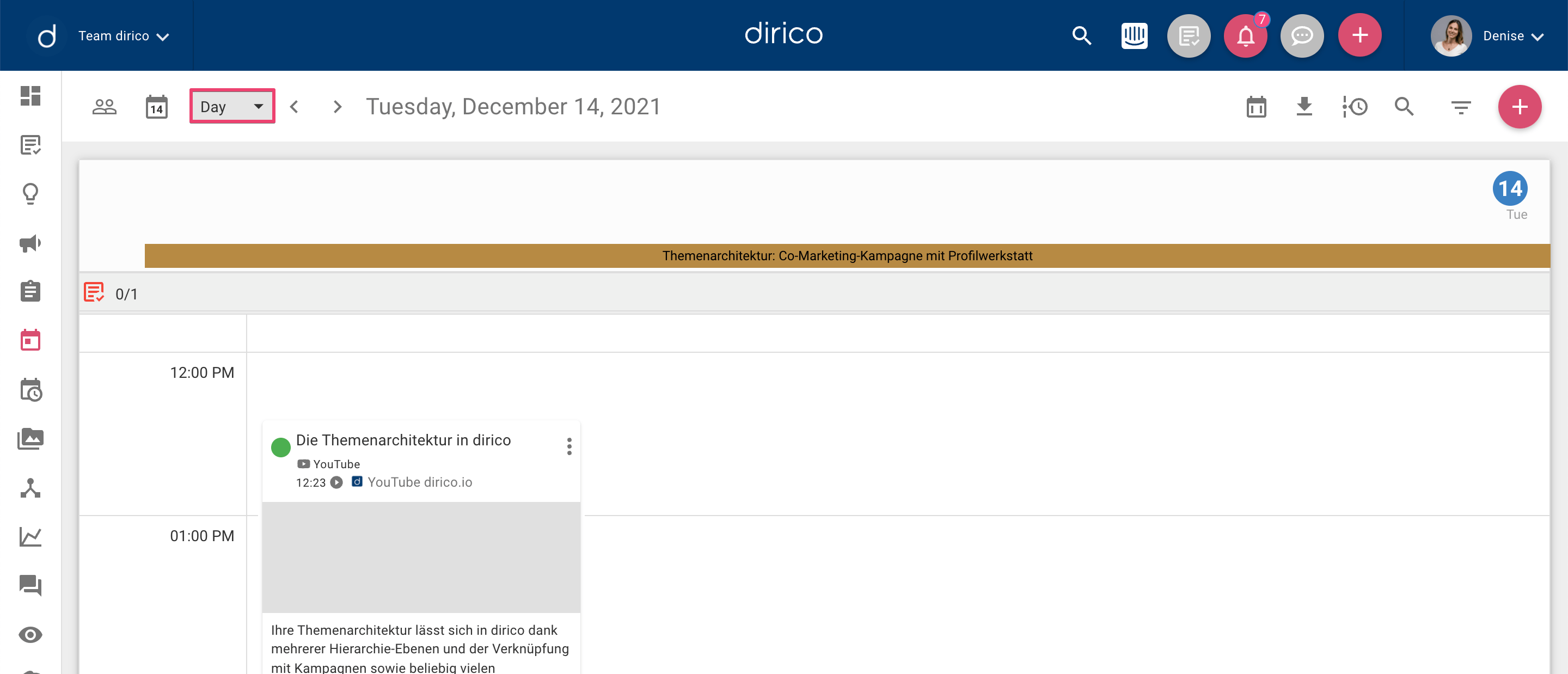Open the filter icon above the calendar
Viewport: 1568px width, 674px height.
[x=1461, y=107]
